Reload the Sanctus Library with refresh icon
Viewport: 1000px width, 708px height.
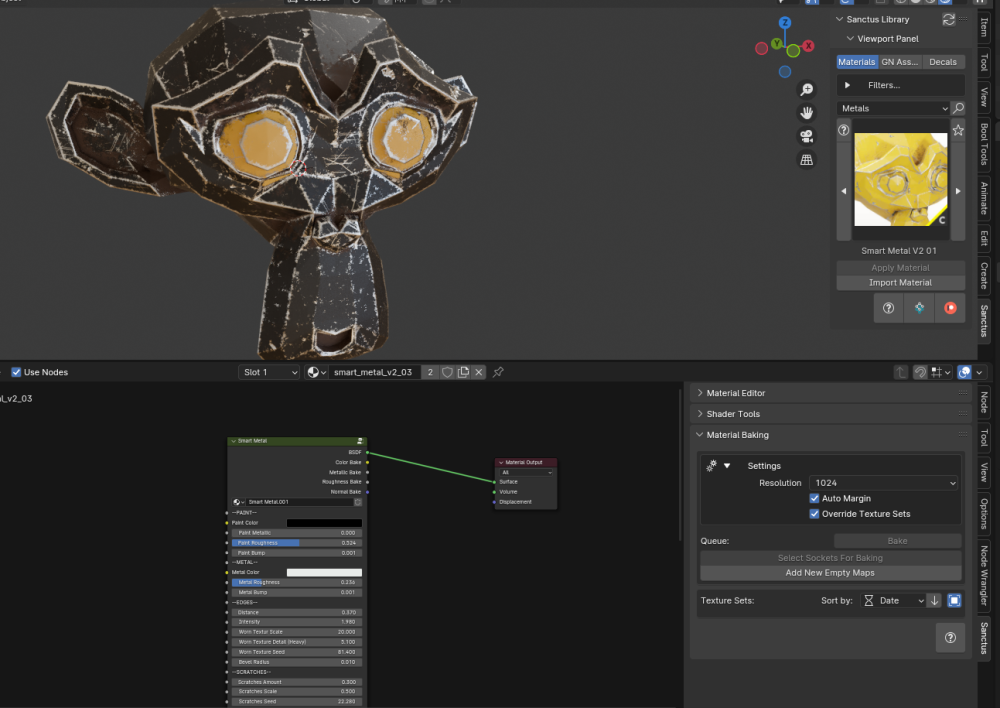[x=948, y=19]
